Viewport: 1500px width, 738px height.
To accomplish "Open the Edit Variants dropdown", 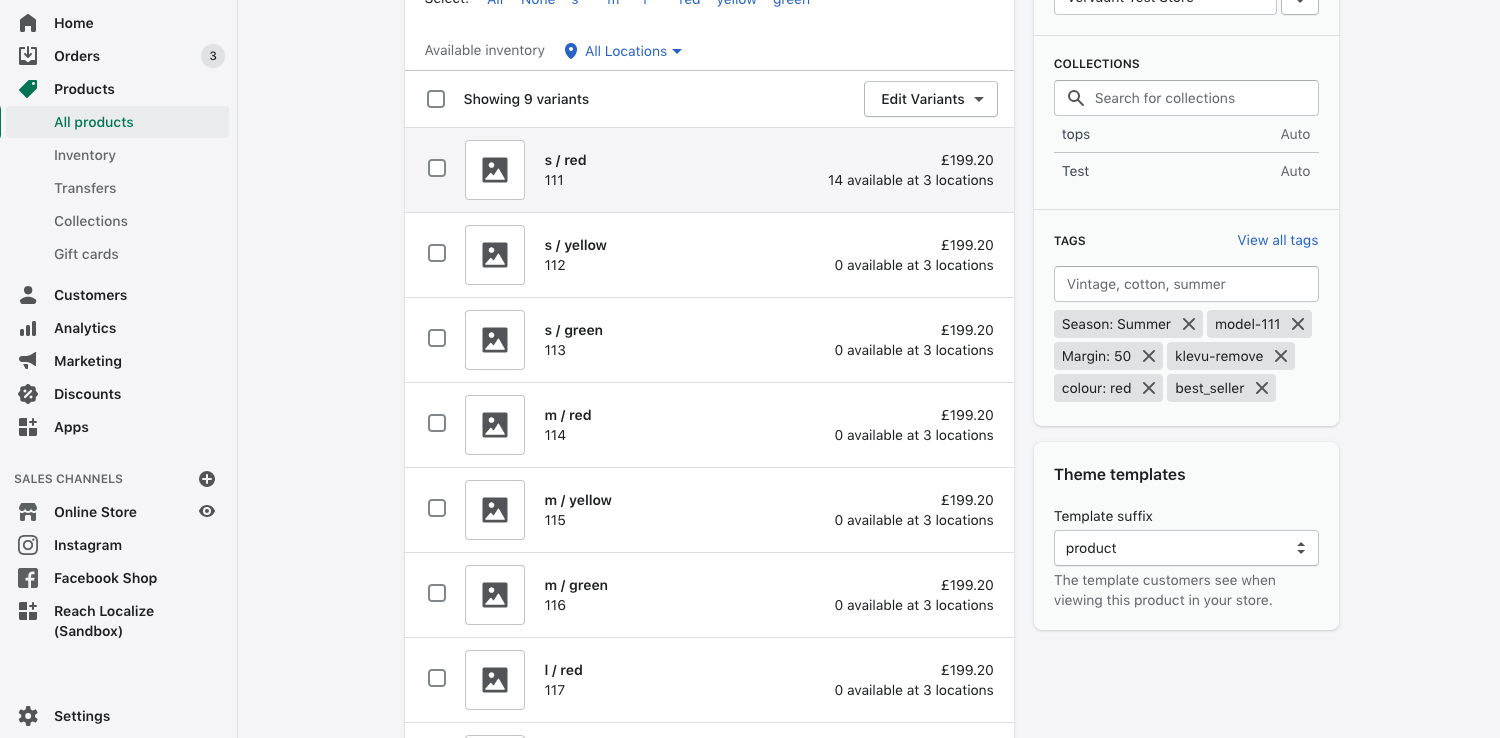I will point(930,99).
